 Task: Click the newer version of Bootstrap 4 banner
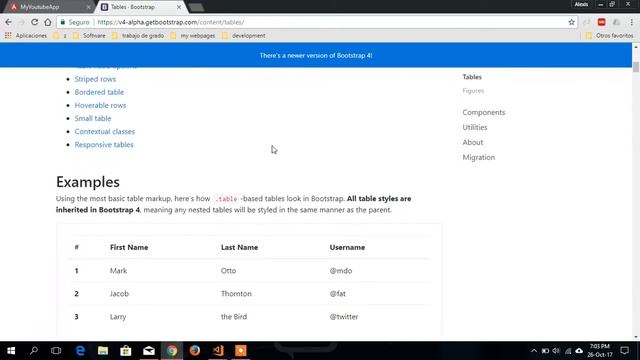point(316,55)
